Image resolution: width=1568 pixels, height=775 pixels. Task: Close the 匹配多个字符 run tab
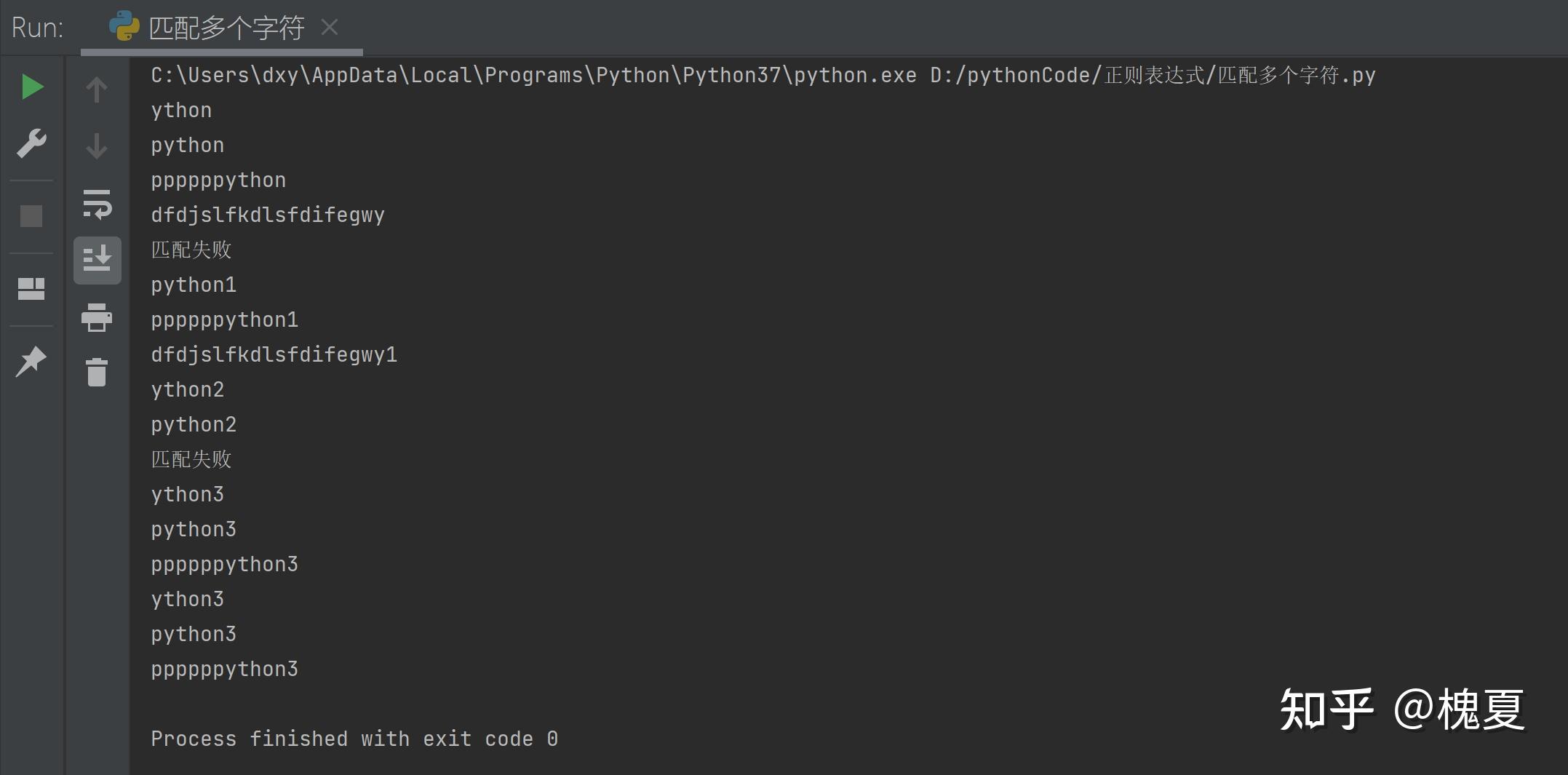click(330, 28)
